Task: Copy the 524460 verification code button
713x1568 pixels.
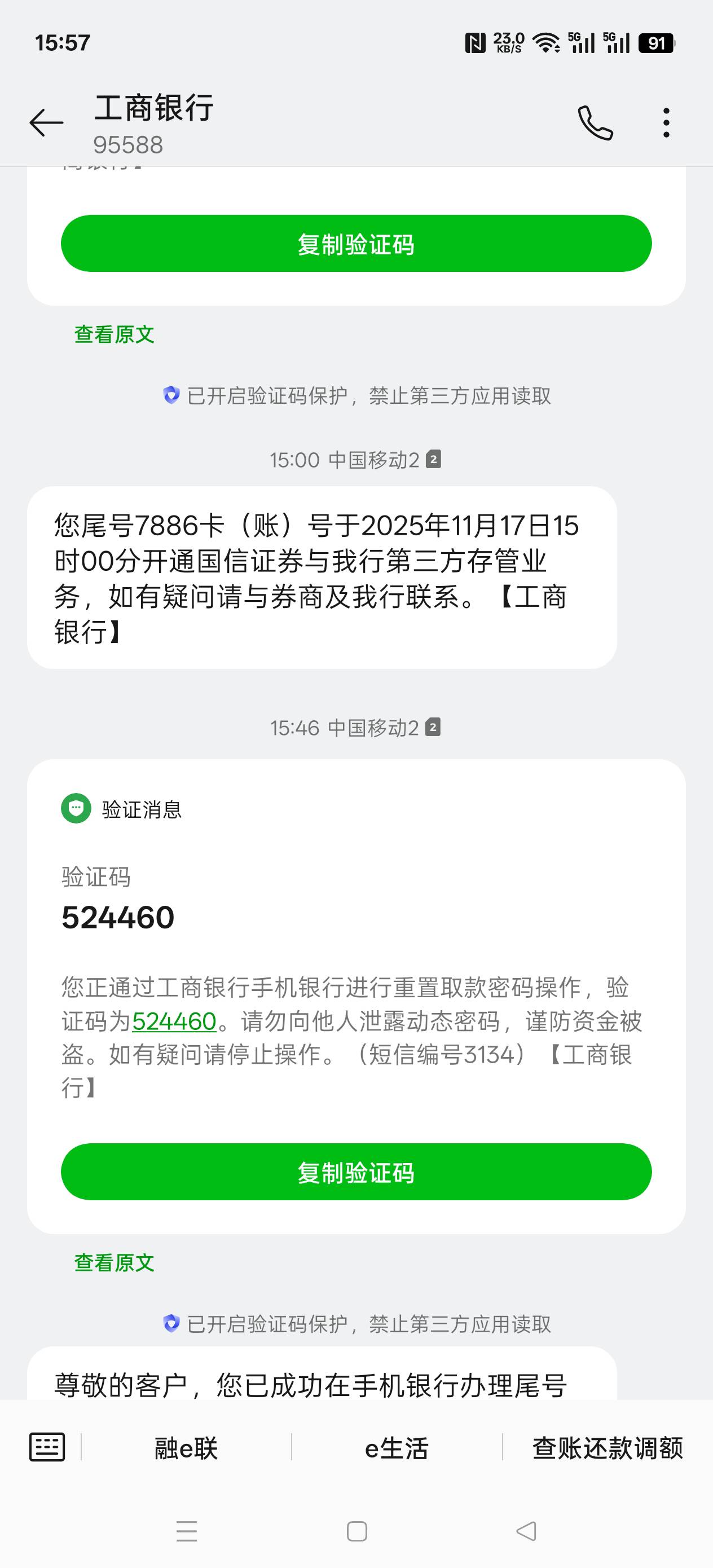Action: pos(356,1171)
